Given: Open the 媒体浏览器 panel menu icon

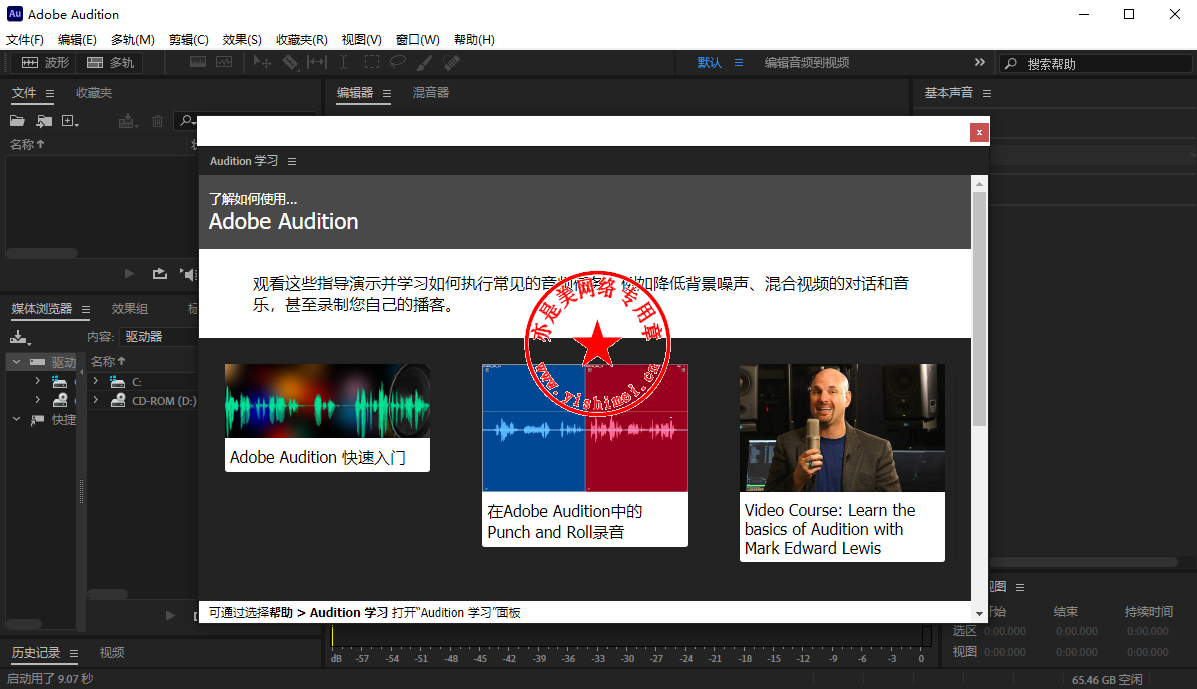Looking at the screenshot, I should pos(86,309).
